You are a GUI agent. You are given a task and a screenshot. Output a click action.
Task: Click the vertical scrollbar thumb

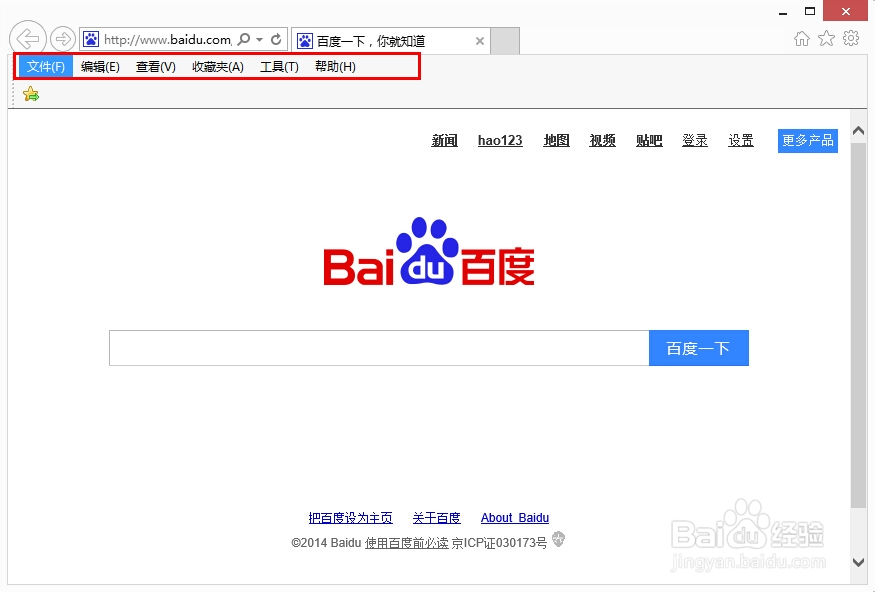click(x=858, y=325)
